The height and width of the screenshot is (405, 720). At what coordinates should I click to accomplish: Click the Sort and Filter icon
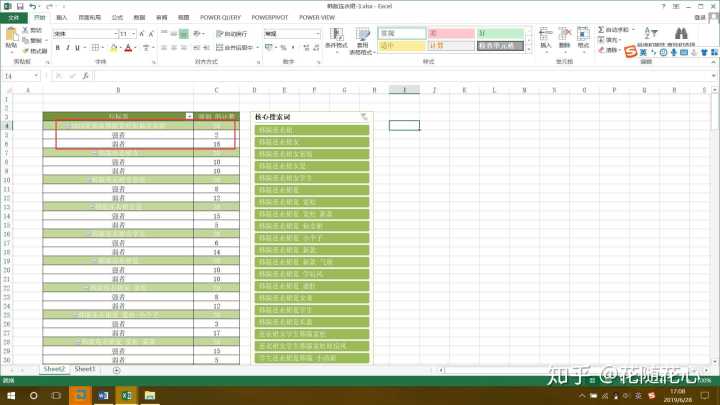650,36
